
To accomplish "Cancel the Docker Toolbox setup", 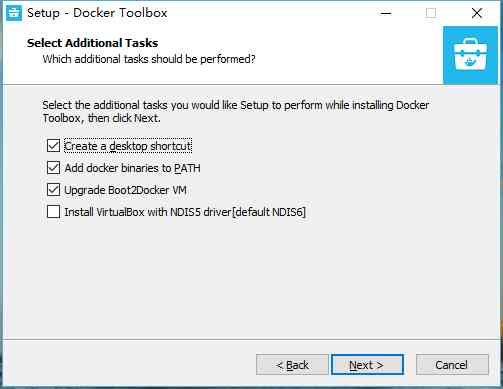I will click(452, 365).
